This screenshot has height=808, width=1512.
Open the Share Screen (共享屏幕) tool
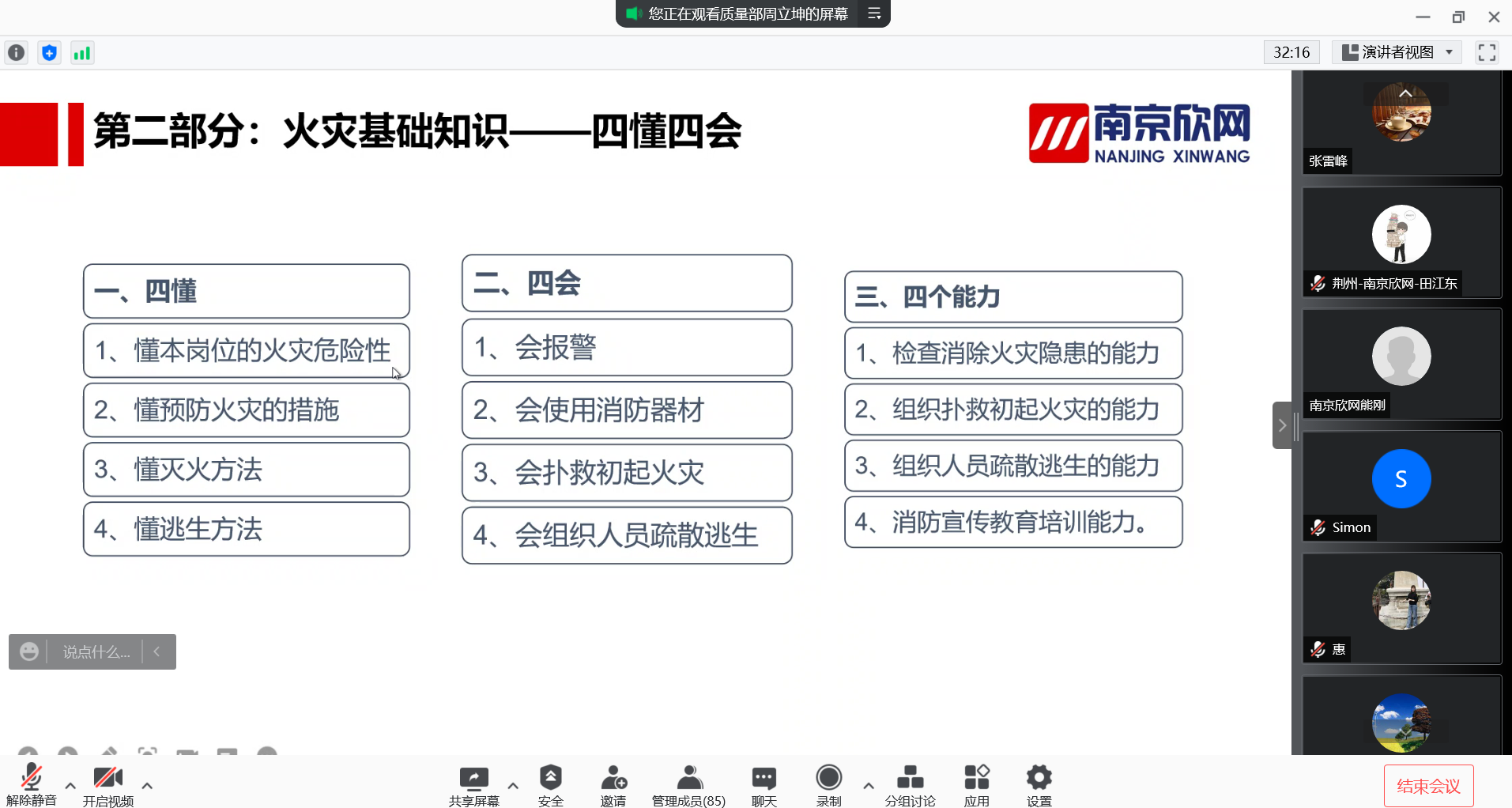[x=473, y=784]
